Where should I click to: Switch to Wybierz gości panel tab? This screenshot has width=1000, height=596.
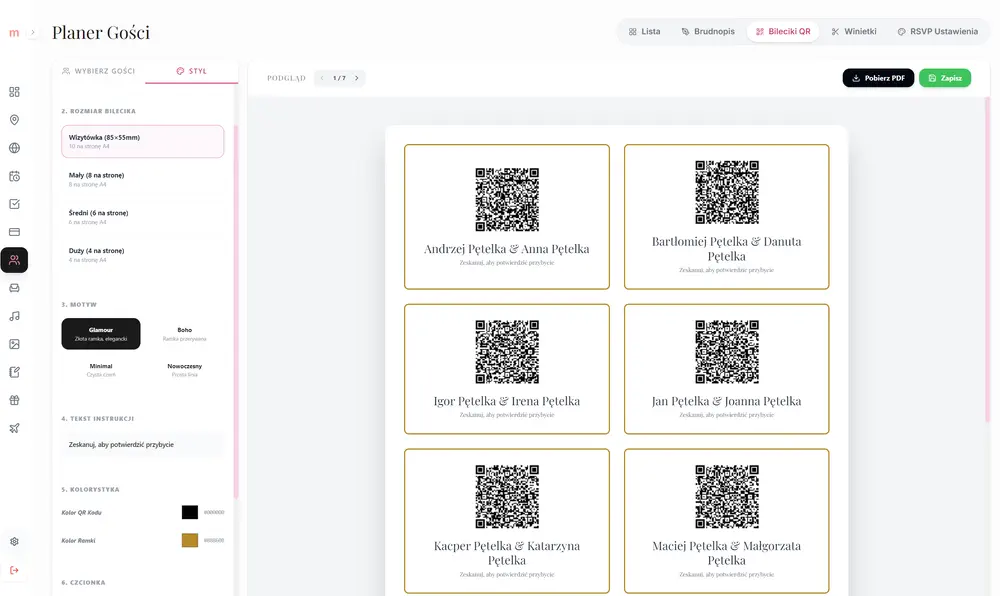99,71
